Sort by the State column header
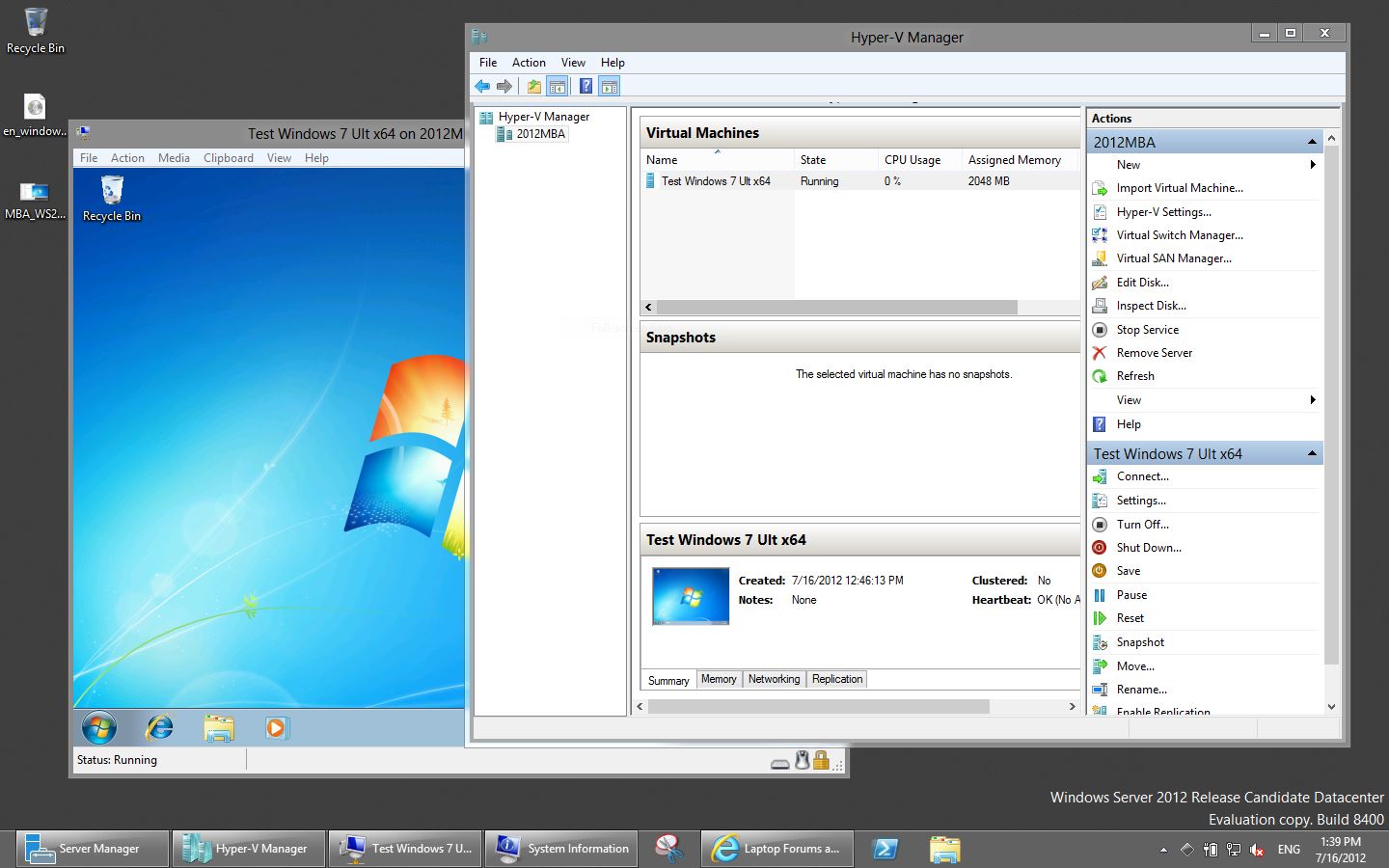Viewport: 1389px width, 868px height. click(x=836, y=160)
